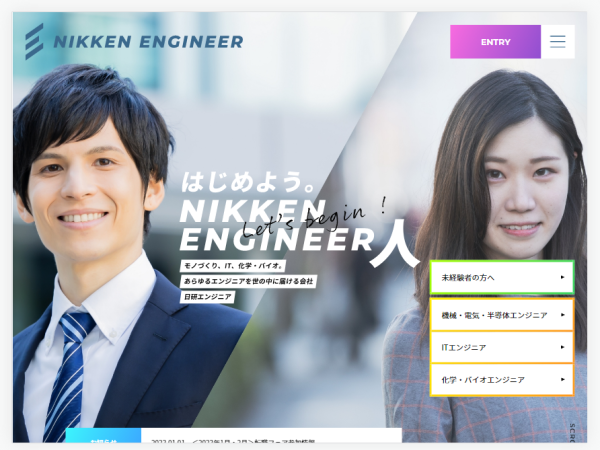Click the はじめよう。 hero headline
The width and height of the screenshot is (600, 450).
click(x=248, y=182)
